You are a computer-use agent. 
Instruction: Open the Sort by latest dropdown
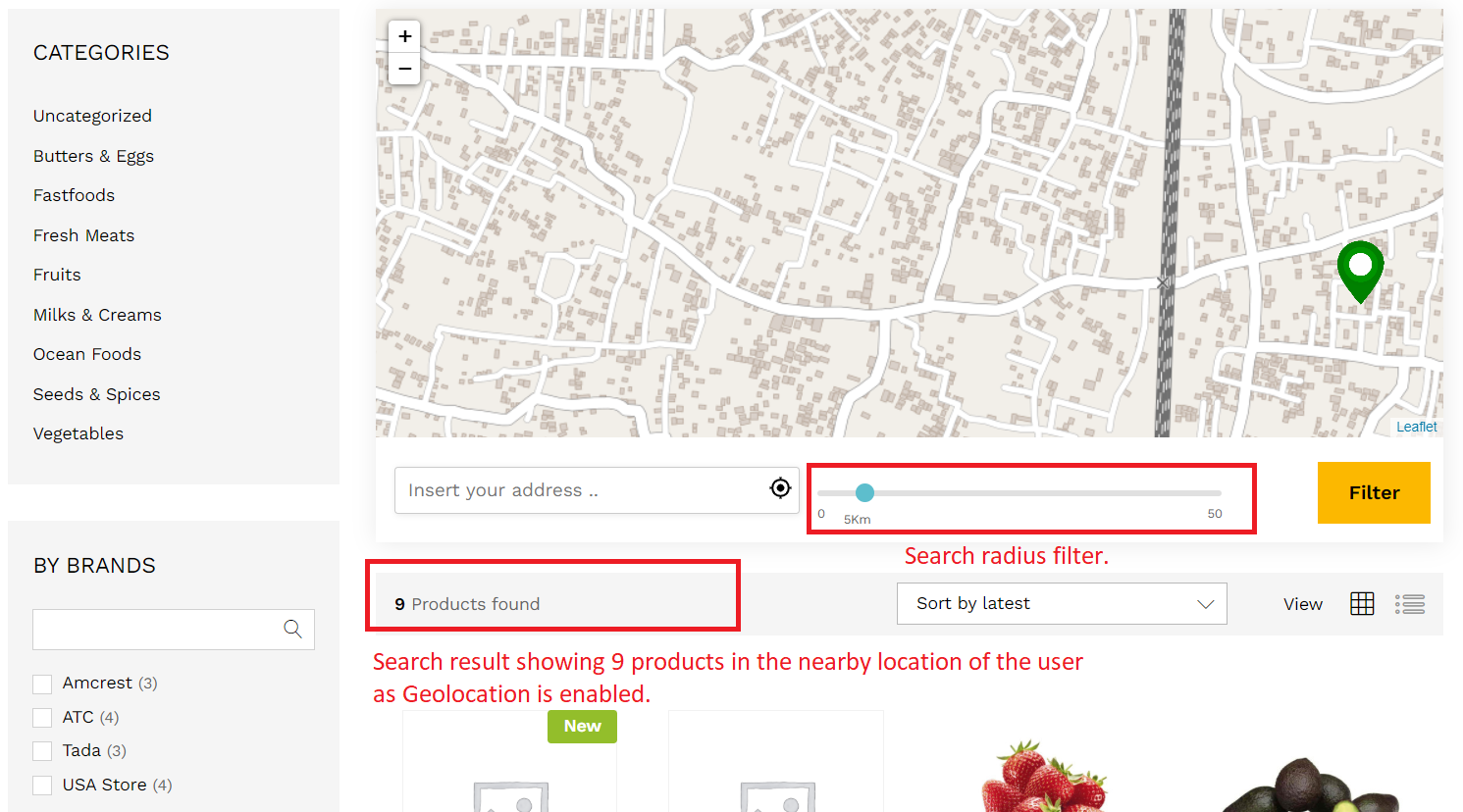pyautogui.click(x=1062, y=603)
